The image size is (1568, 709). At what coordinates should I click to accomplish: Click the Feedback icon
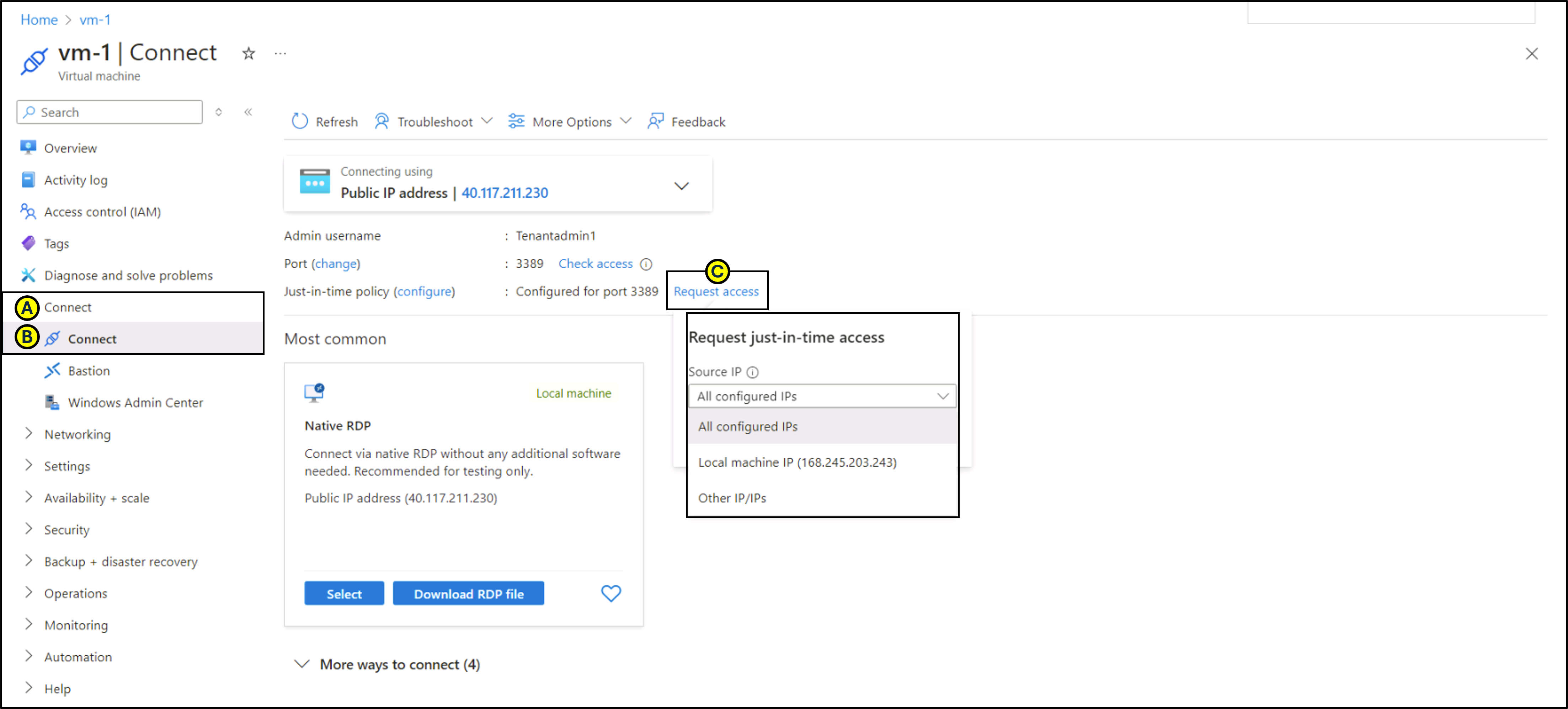click(x=655, y=121)
